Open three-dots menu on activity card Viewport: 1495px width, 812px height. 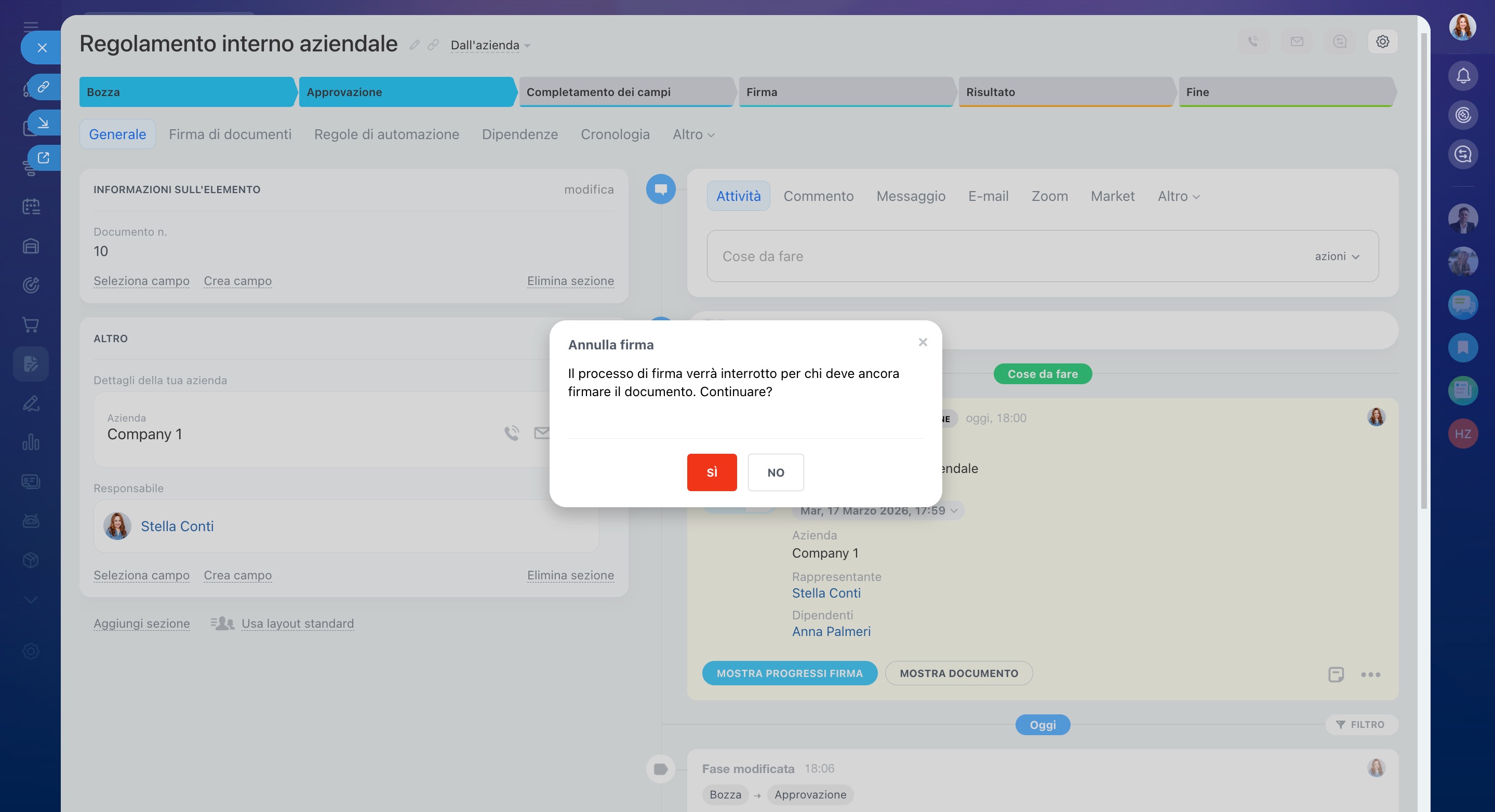[1370, 674]
